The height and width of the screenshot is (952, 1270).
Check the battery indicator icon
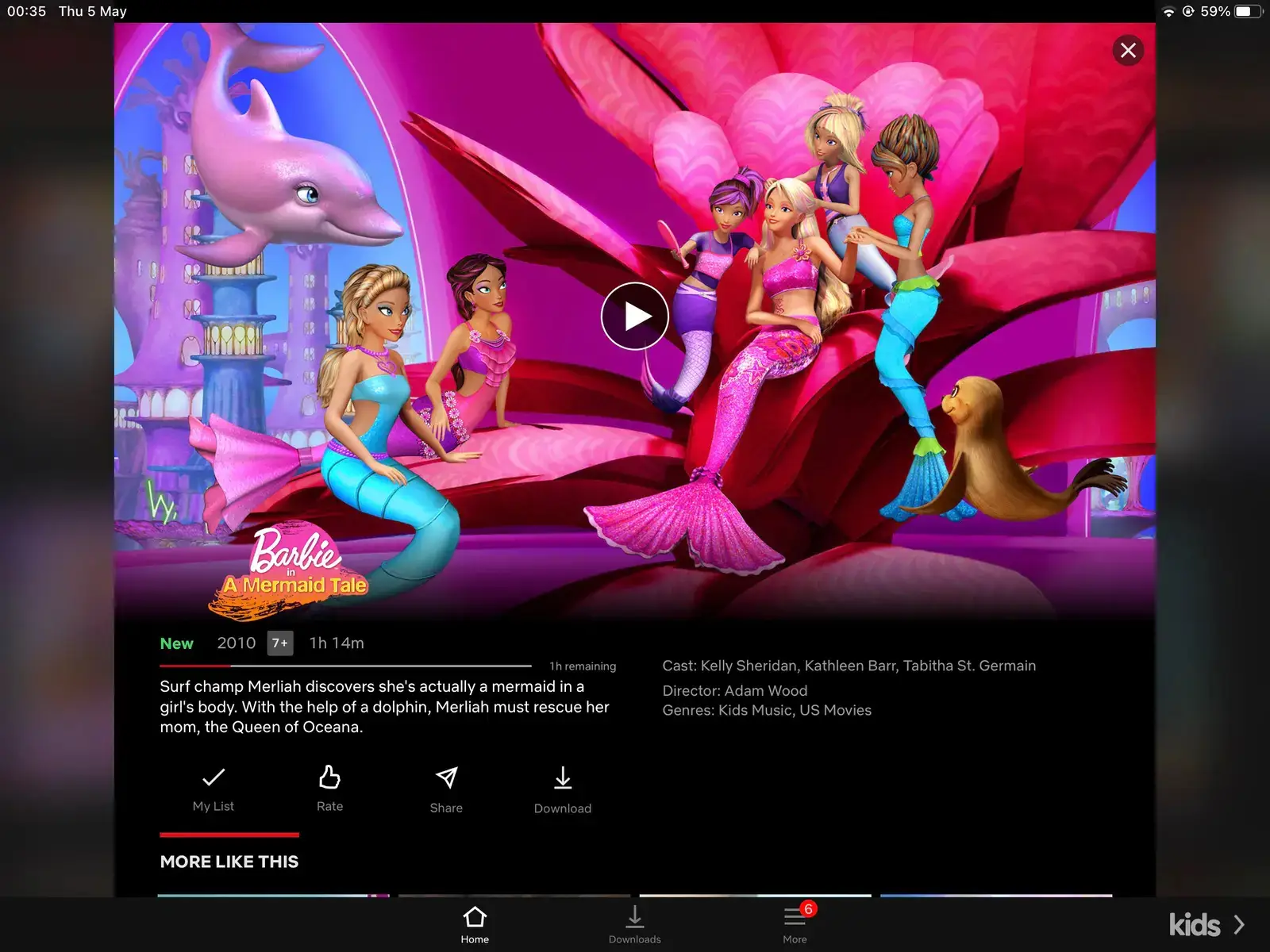click(1249, 11)
